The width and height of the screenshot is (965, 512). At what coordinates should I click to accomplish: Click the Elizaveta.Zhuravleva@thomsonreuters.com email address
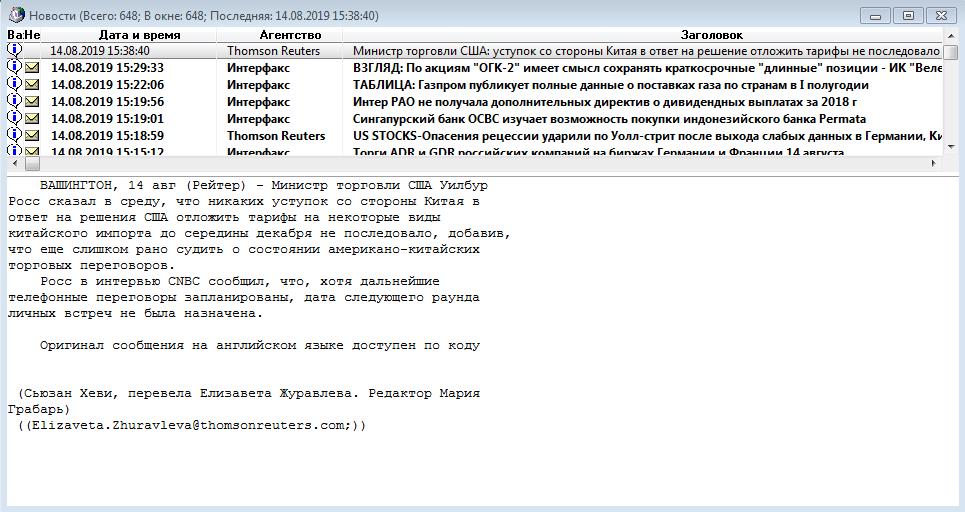pos(190,426)
